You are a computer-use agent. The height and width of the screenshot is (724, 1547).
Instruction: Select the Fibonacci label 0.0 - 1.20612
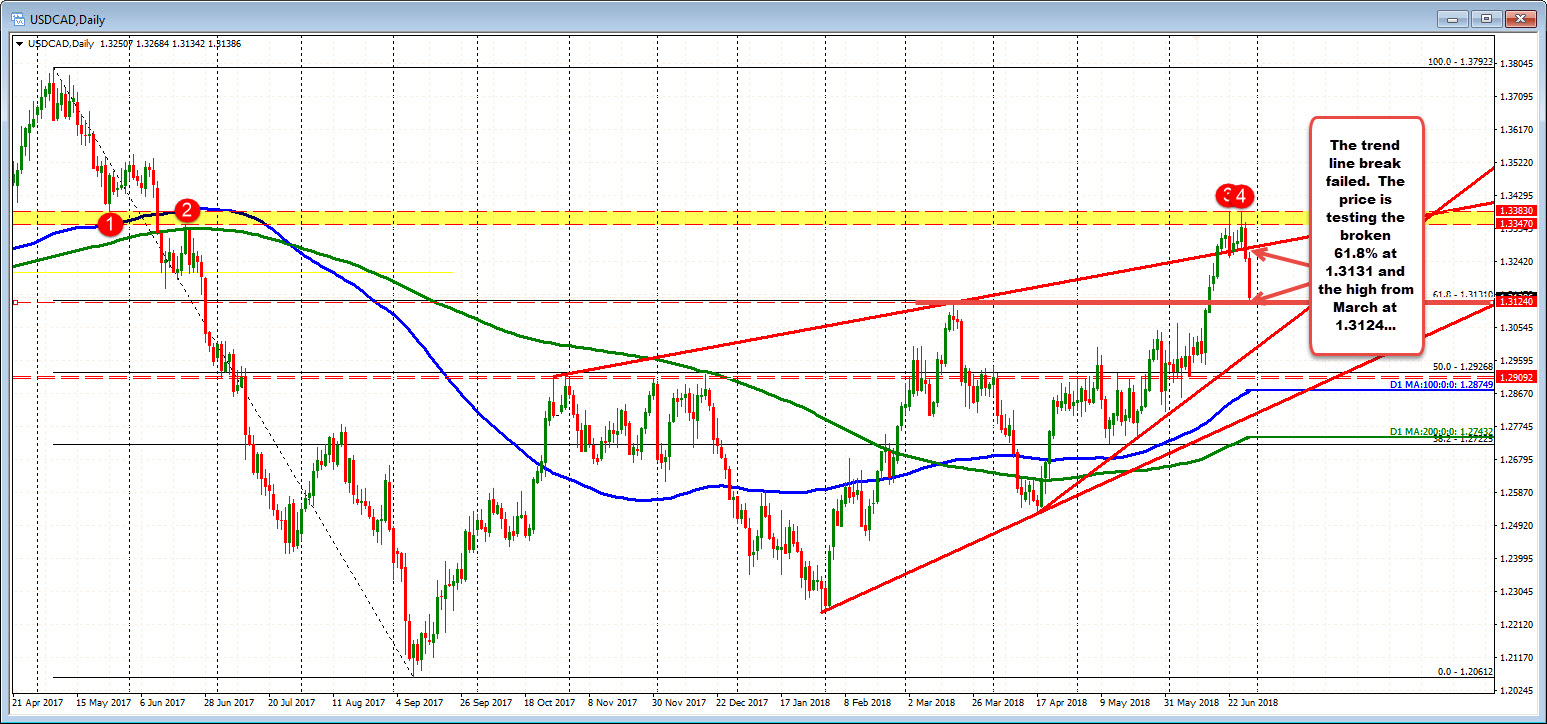(x=1466, y=672)
